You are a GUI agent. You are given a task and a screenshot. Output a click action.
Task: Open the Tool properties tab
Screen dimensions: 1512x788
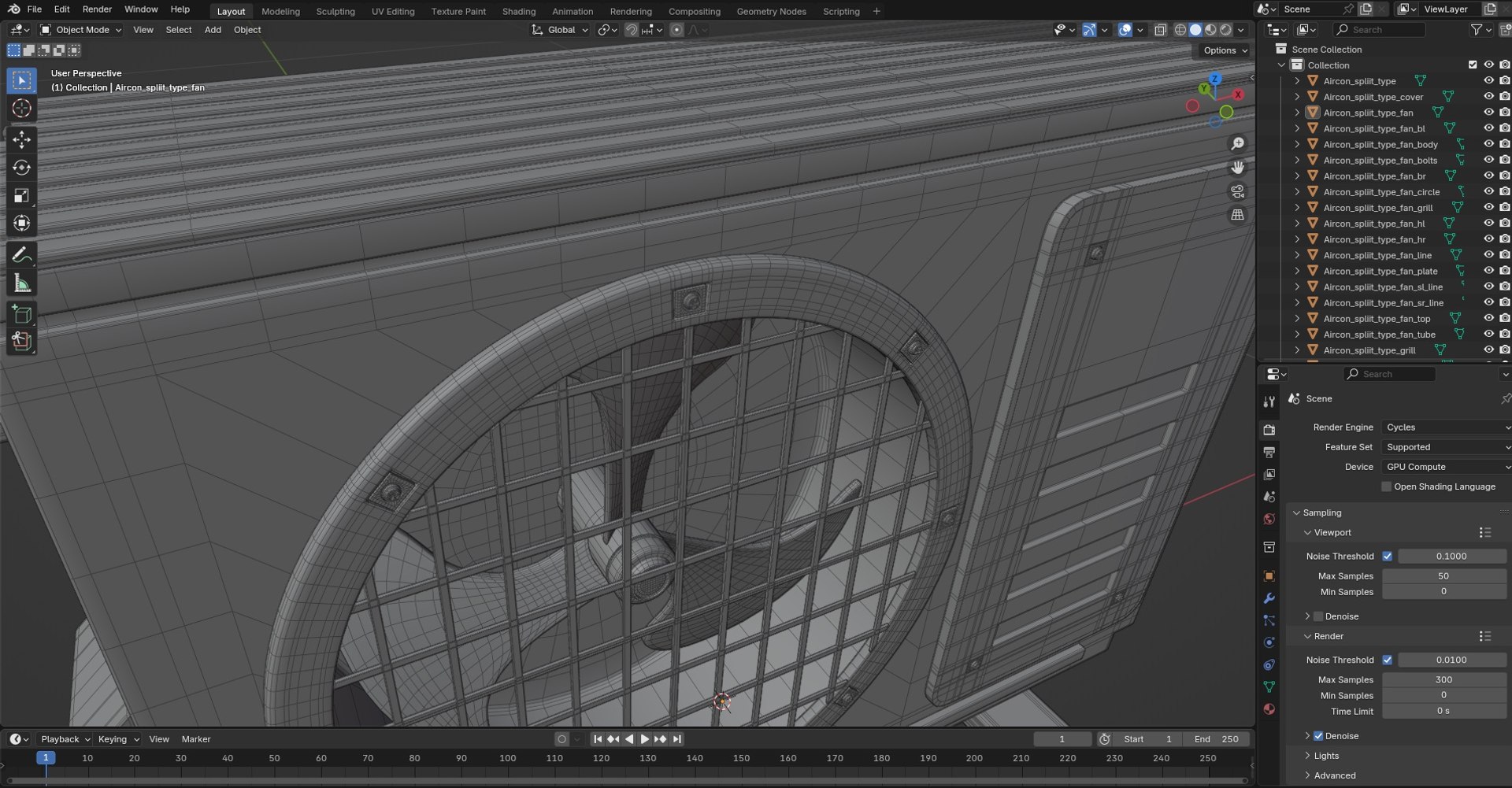[1269, 401]
